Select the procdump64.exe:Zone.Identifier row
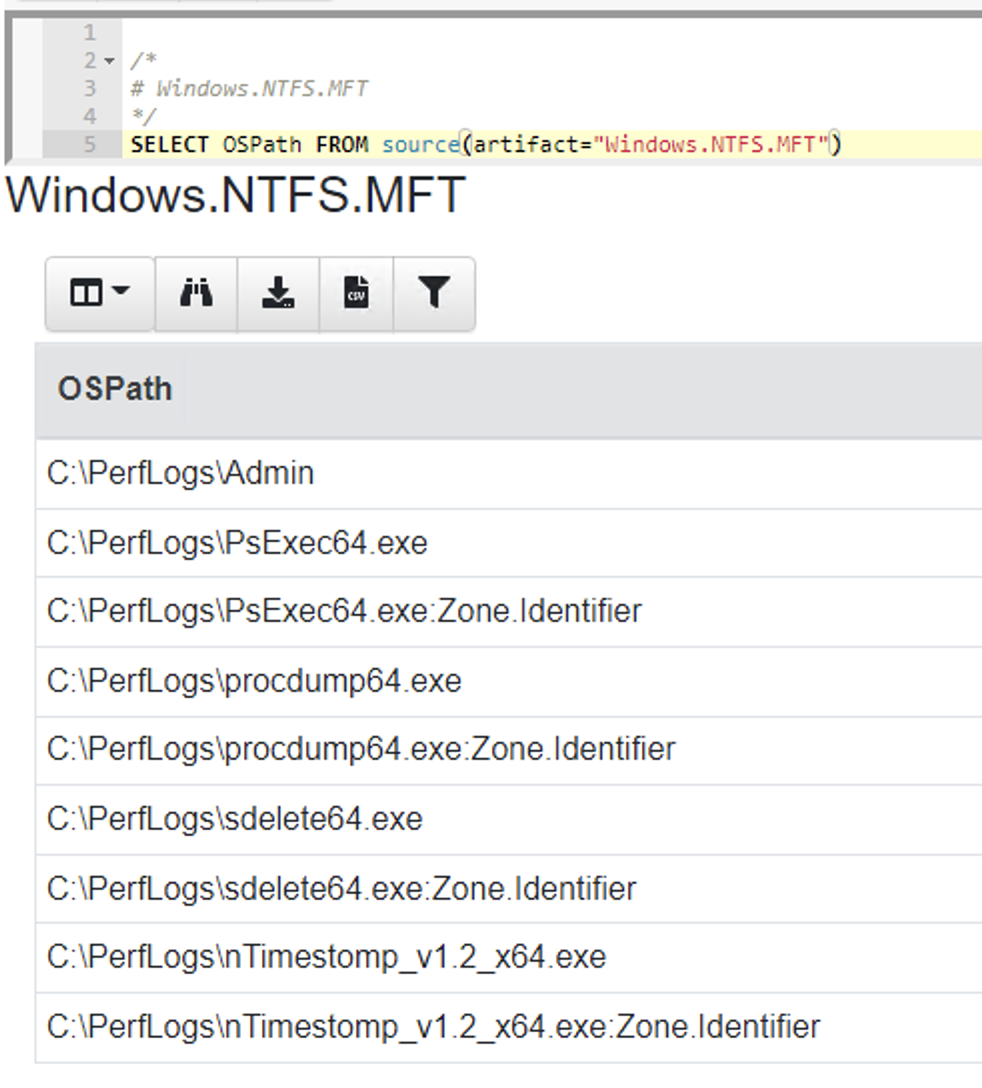The image size is (982, 1088). 509,750
